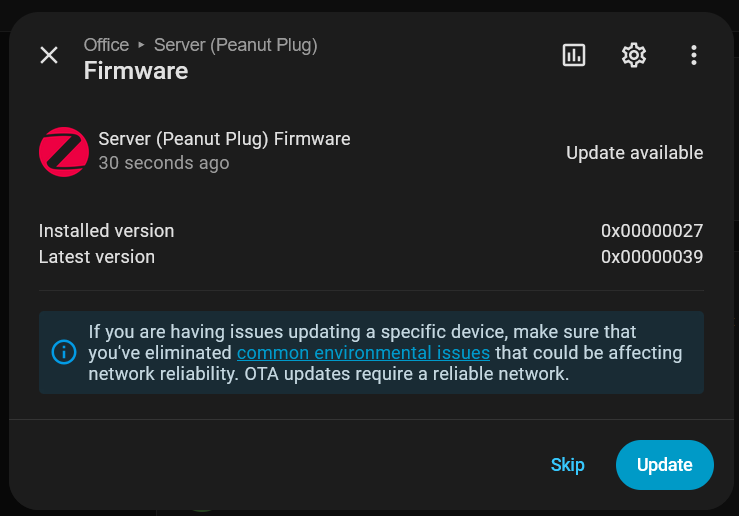Click Server (Peanut Plug) Firmware entity name
The image size is (739, 516).
tap(224, 139)
